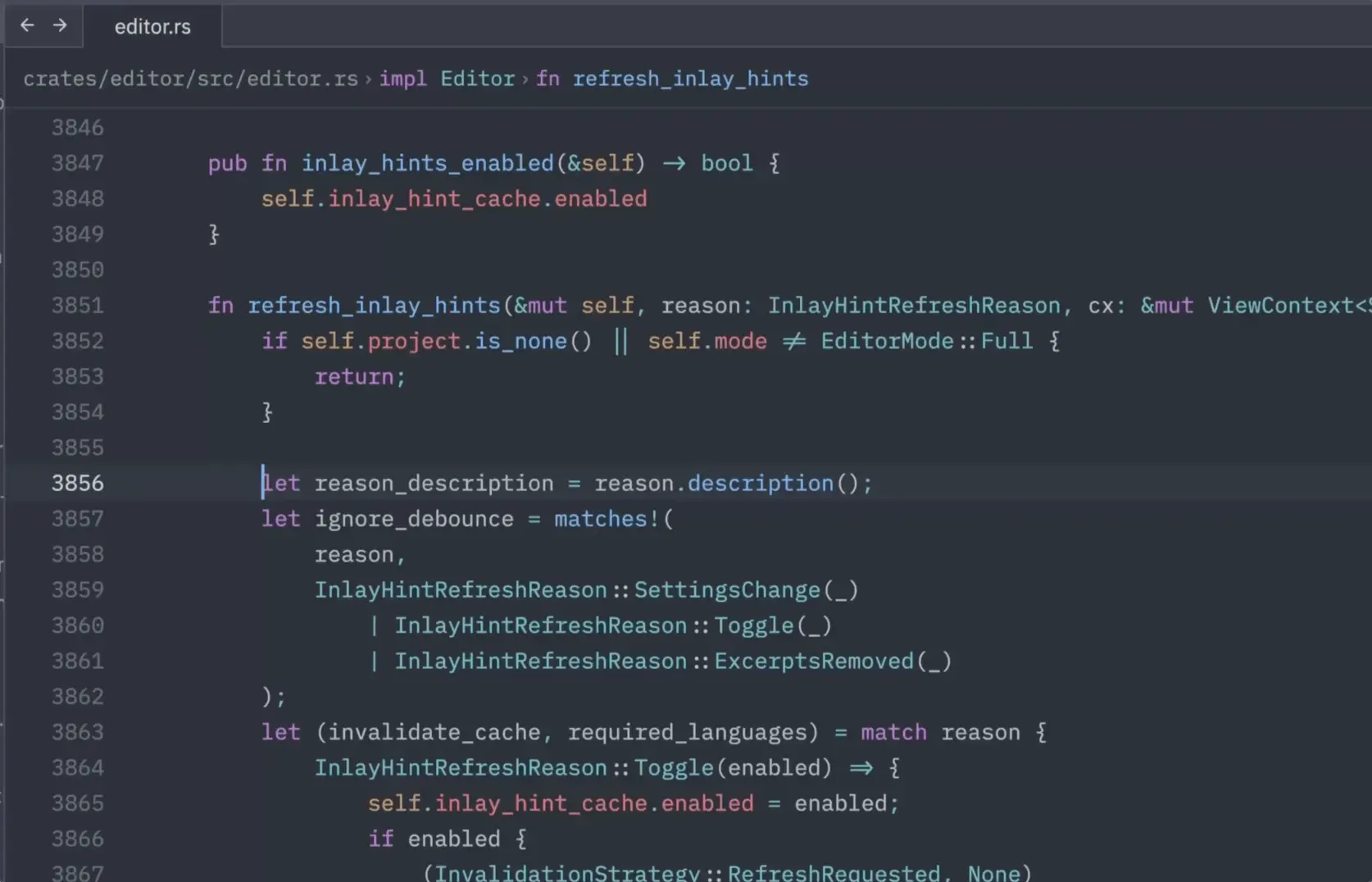
Task: Click the return keyword on line 3853
Action: tap(354, 377)
